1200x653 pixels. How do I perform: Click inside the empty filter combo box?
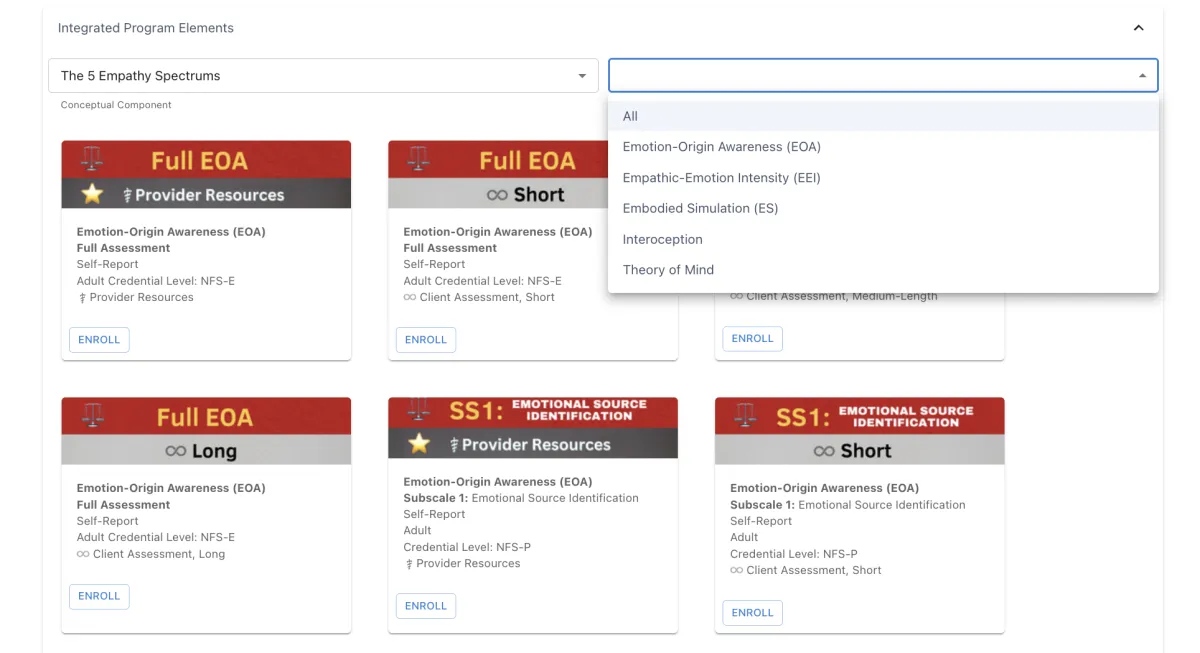click(880, 75)
